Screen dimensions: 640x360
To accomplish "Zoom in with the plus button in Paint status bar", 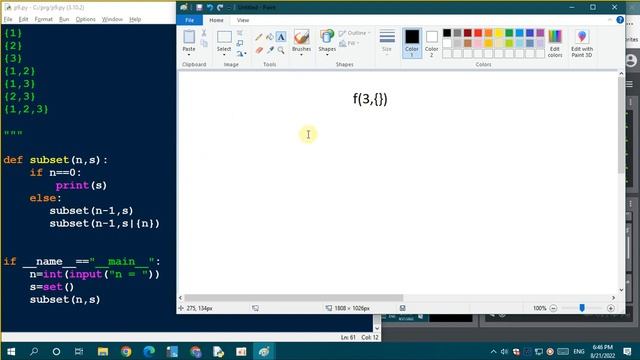I will (x=611, y=309).
